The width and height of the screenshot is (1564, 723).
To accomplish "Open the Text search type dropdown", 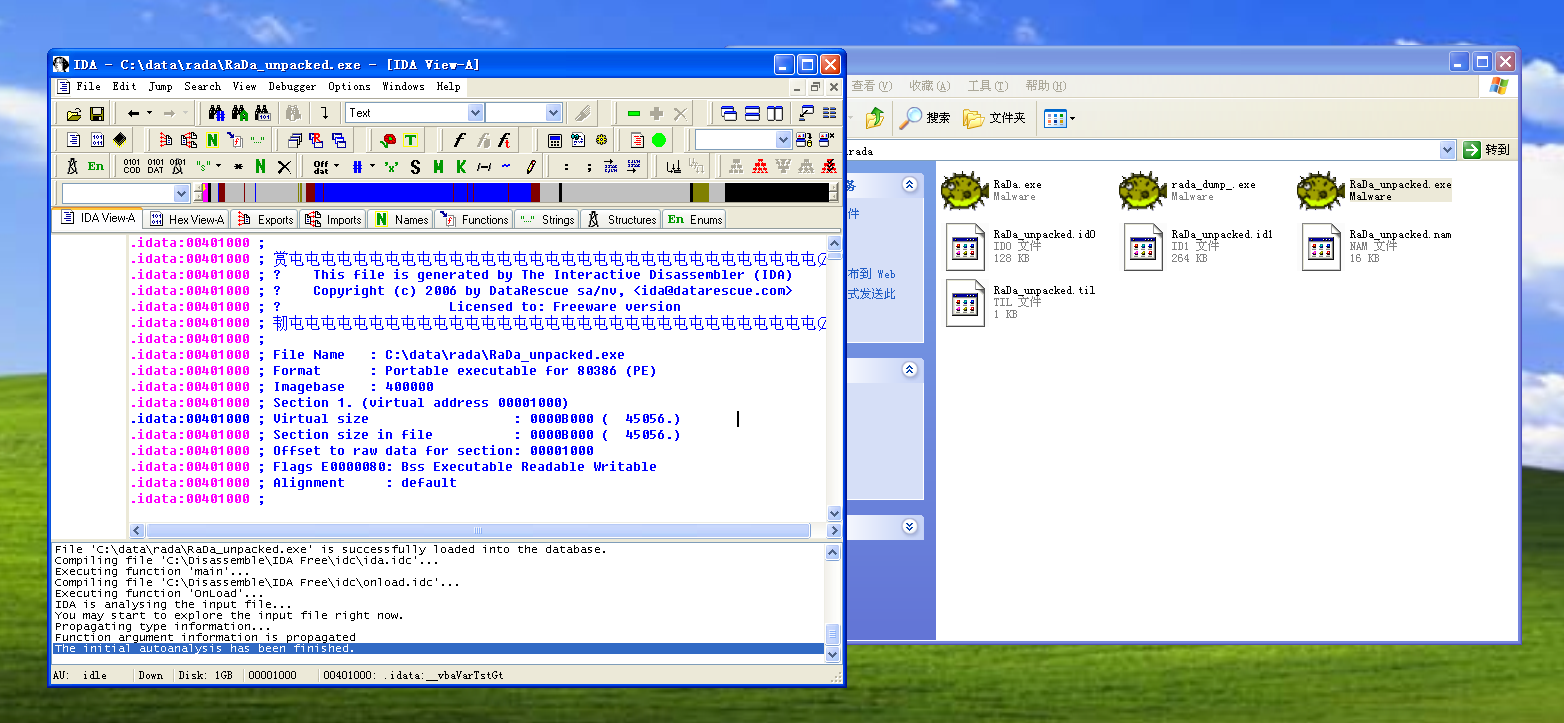I will click(475, 113).
